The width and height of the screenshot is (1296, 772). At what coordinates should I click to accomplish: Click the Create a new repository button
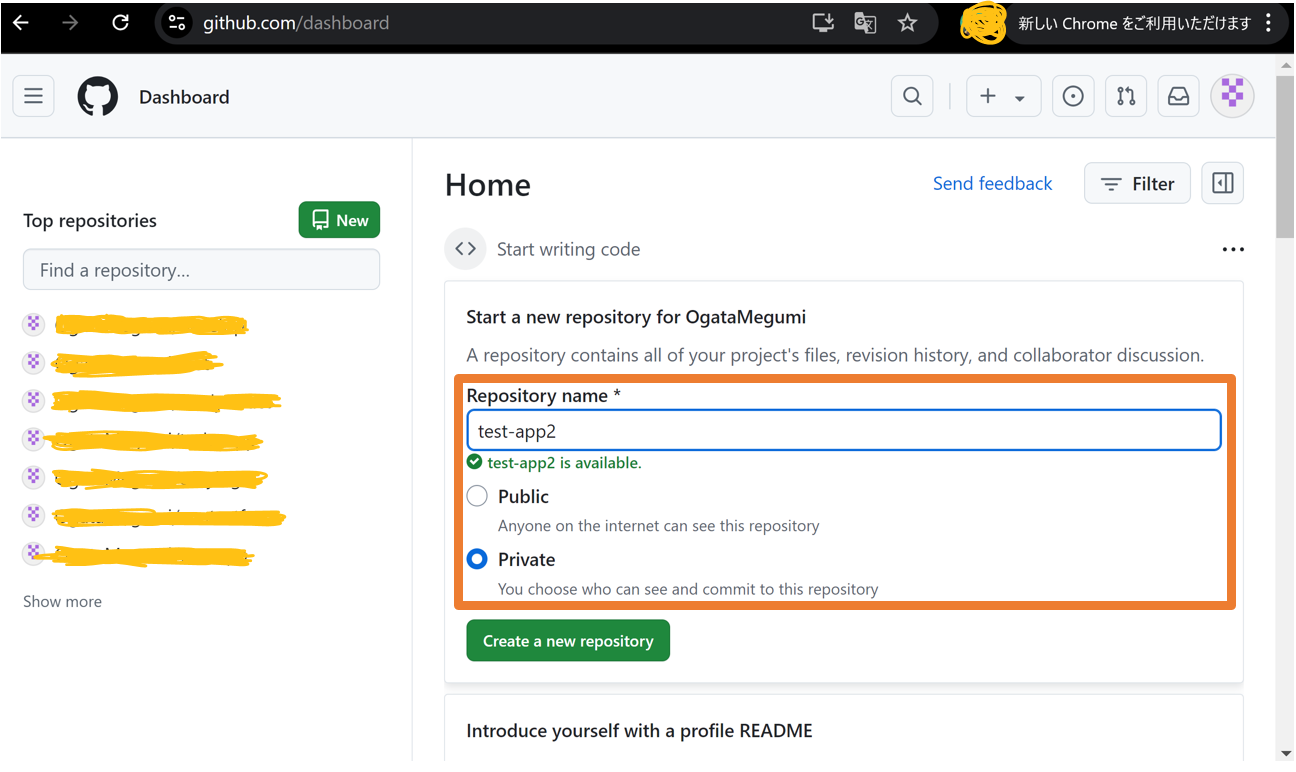coord(567,640)
